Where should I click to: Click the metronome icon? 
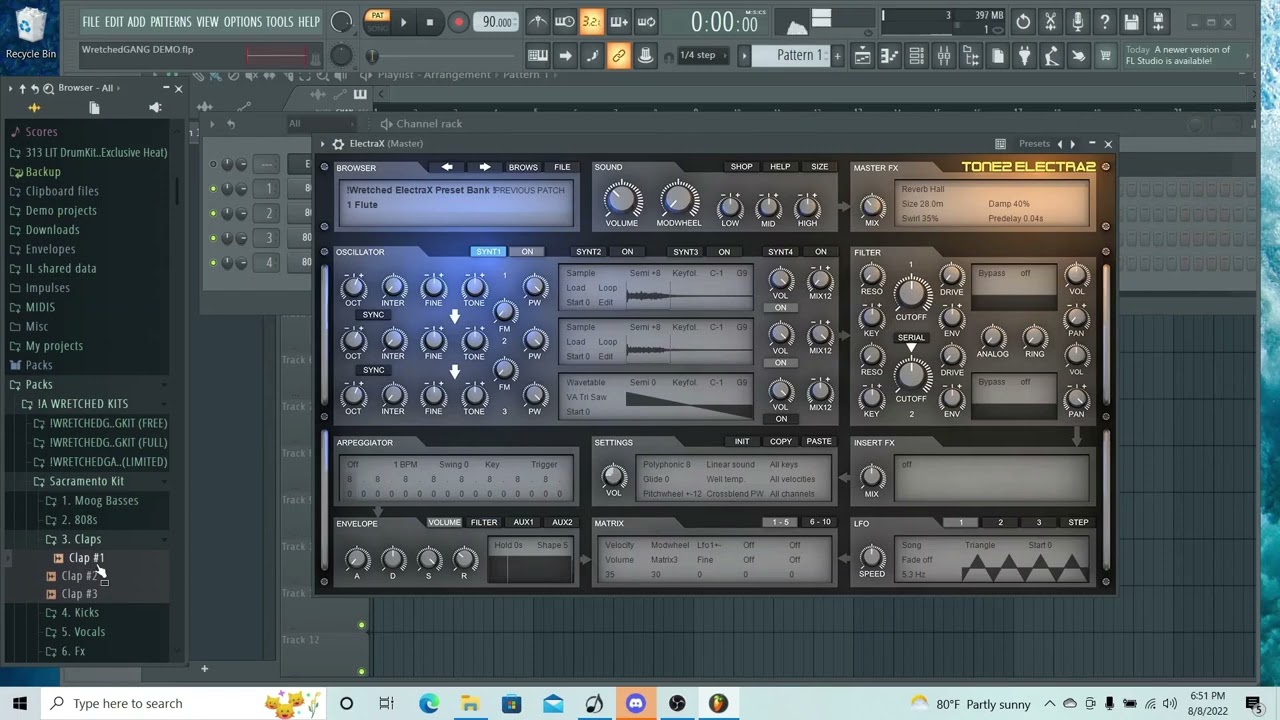click(538, 22)
